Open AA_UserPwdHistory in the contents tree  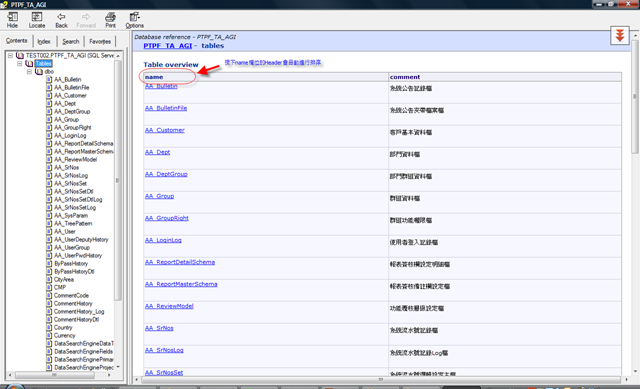point(78,256)
